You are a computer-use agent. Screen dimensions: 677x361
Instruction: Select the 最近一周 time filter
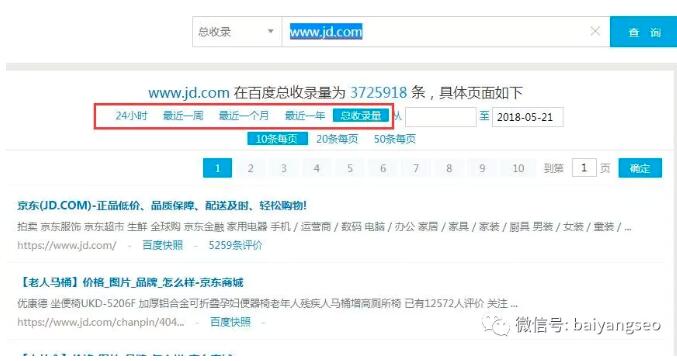183,116
